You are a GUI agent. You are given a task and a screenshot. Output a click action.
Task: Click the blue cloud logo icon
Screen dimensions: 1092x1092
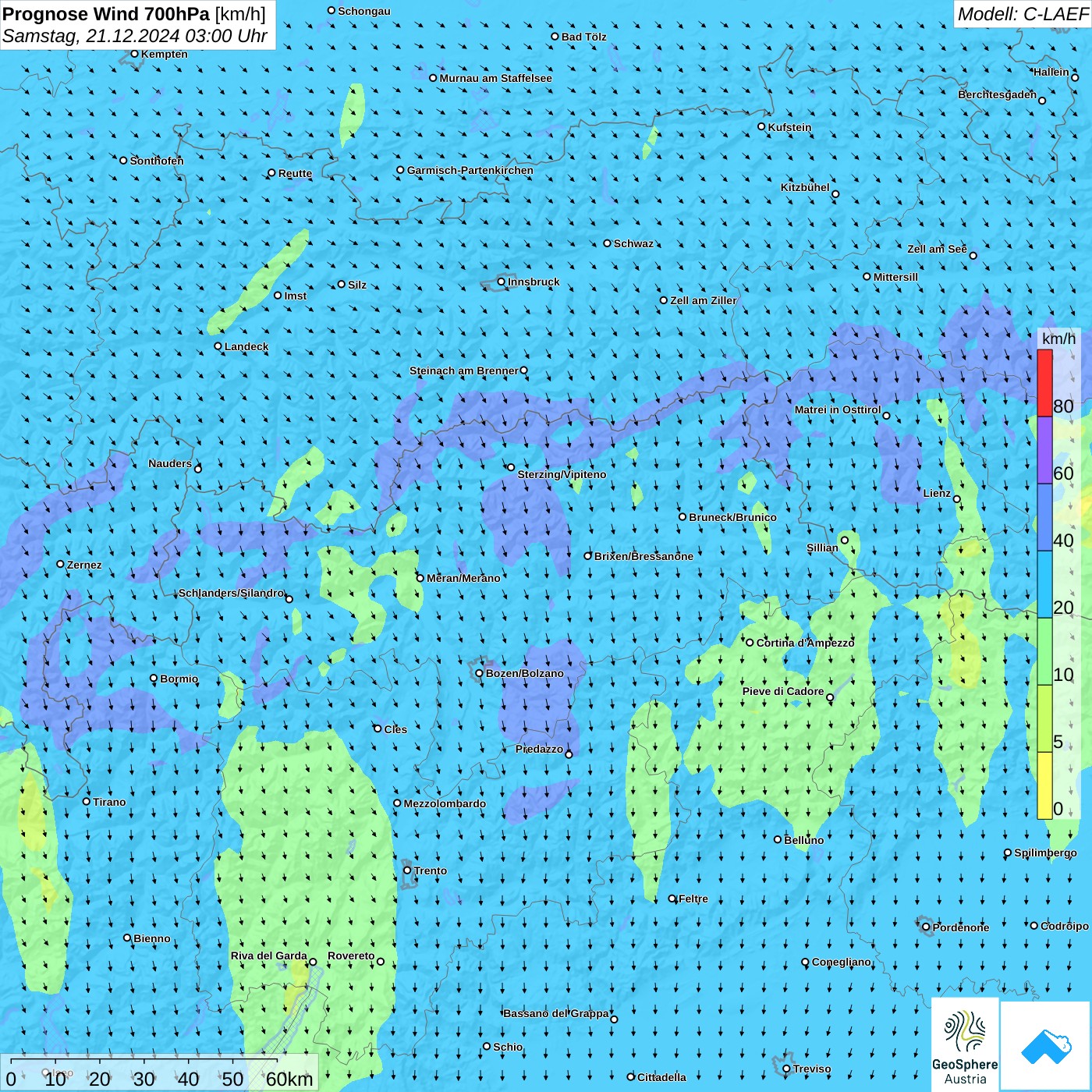[x=1046, y=1046]
